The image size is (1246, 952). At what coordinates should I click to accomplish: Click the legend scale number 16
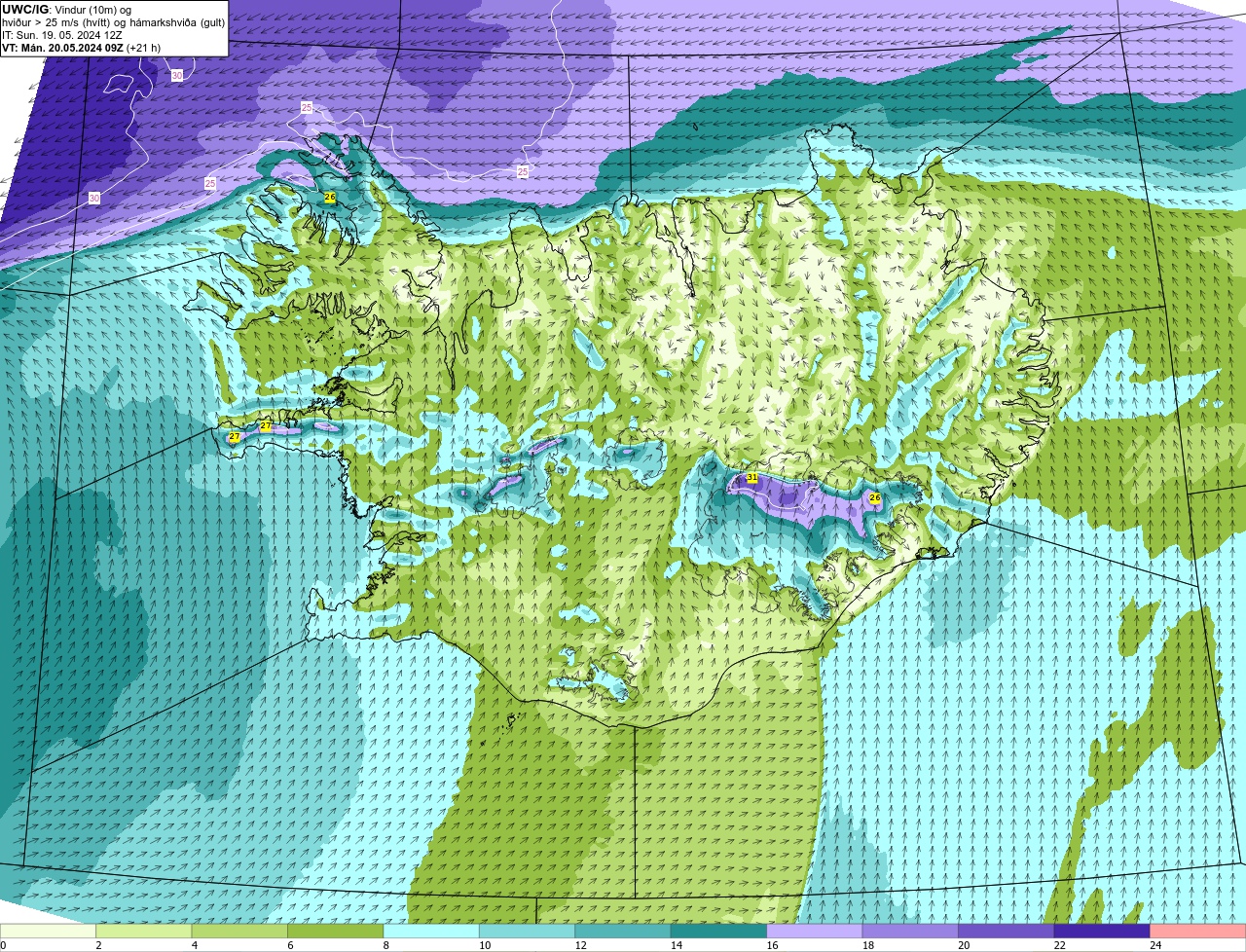click(x=771, y=945)
